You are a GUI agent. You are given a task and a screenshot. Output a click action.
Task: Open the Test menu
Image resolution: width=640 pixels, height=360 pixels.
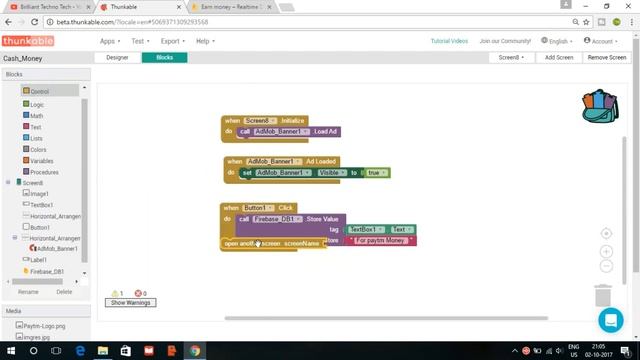tap(140, 41)
